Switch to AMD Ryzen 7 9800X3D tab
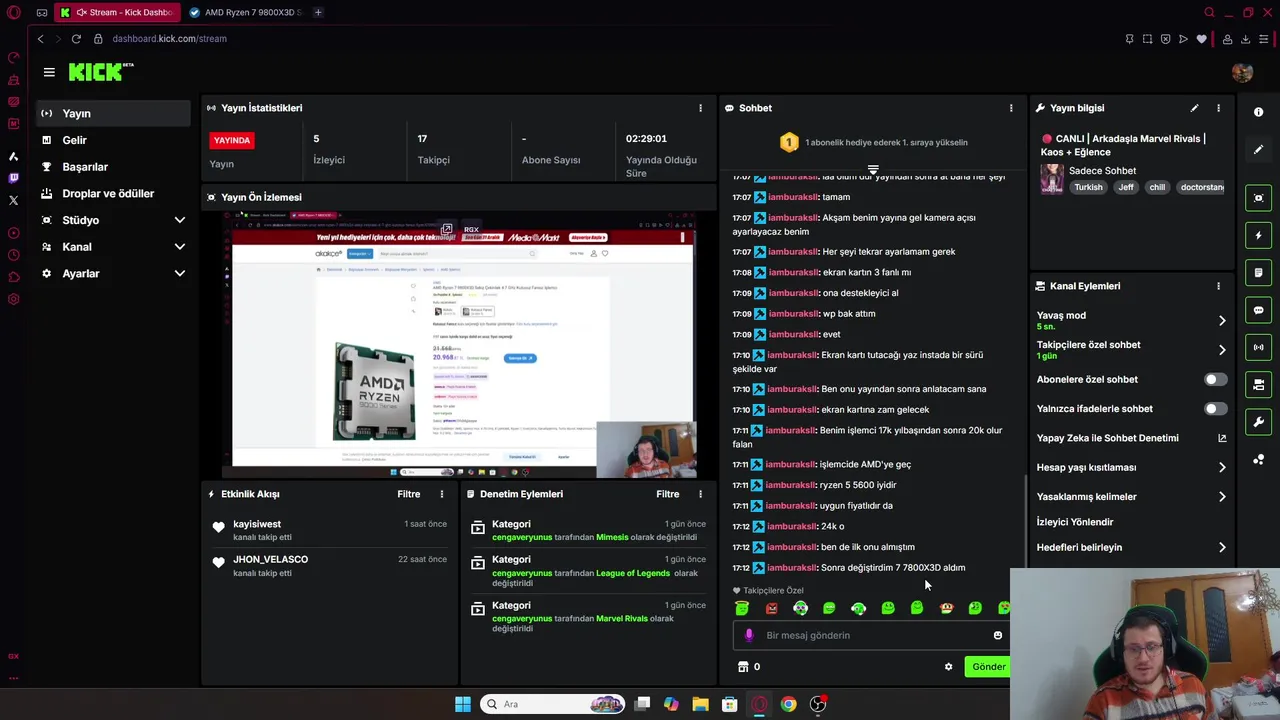 click(x=245, y=12)
